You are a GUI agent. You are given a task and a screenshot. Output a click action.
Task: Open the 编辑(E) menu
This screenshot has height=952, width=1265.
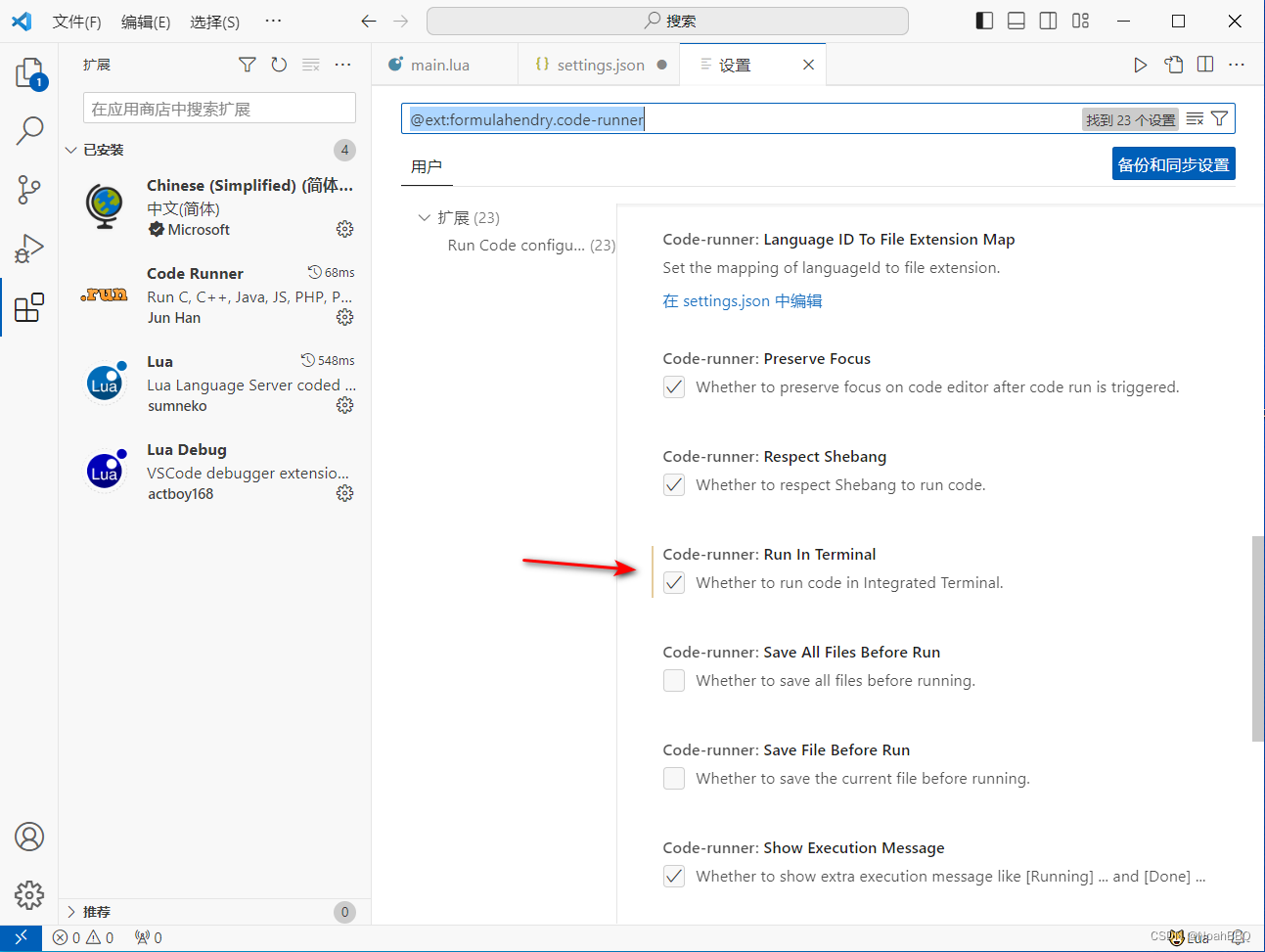[x=146, y=22]
